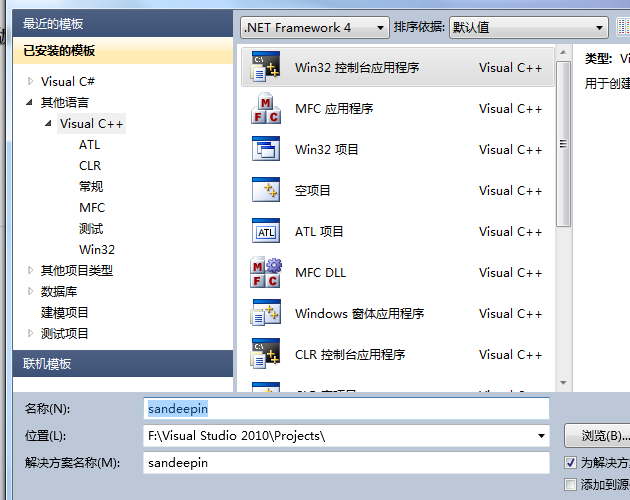Viewport: 630px width, 500px height.
Task: Toggle the 为解决方案创建目录 checkbox
Action: pos(571,463)
